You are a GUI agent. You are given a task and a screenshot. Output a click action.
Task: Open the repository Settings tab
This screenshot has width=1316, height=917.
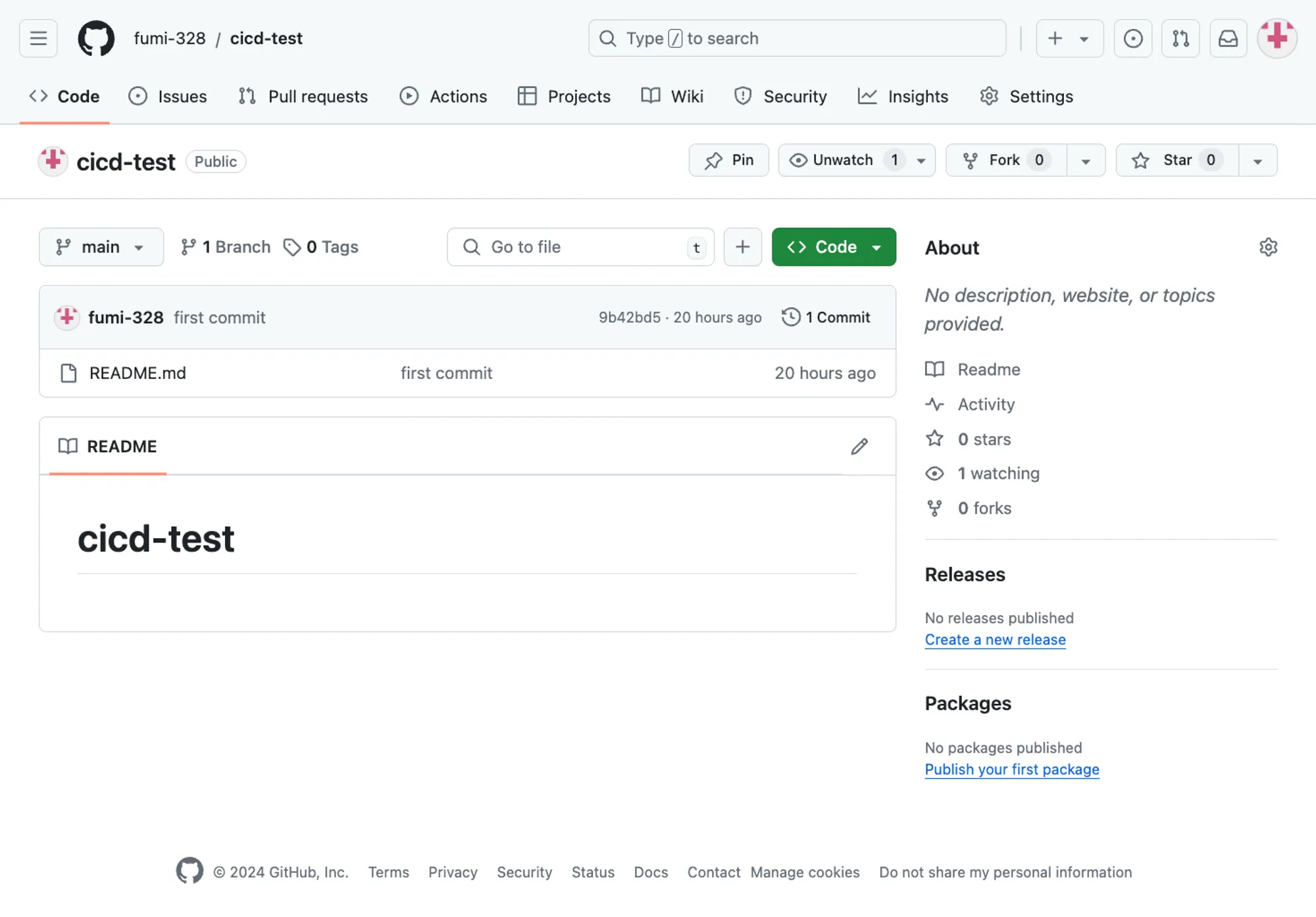click(x=1026, y=96)
